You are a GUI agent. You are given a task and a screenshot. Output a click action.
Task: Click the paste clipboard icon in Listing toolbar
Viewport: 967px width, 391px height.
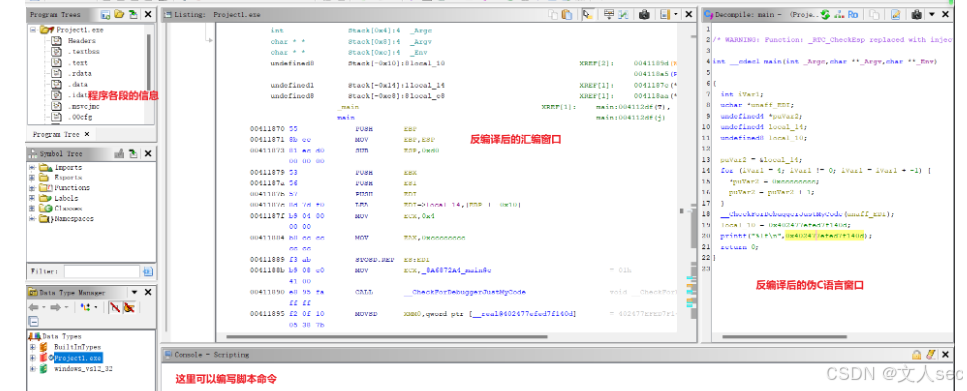pos(567,14)
